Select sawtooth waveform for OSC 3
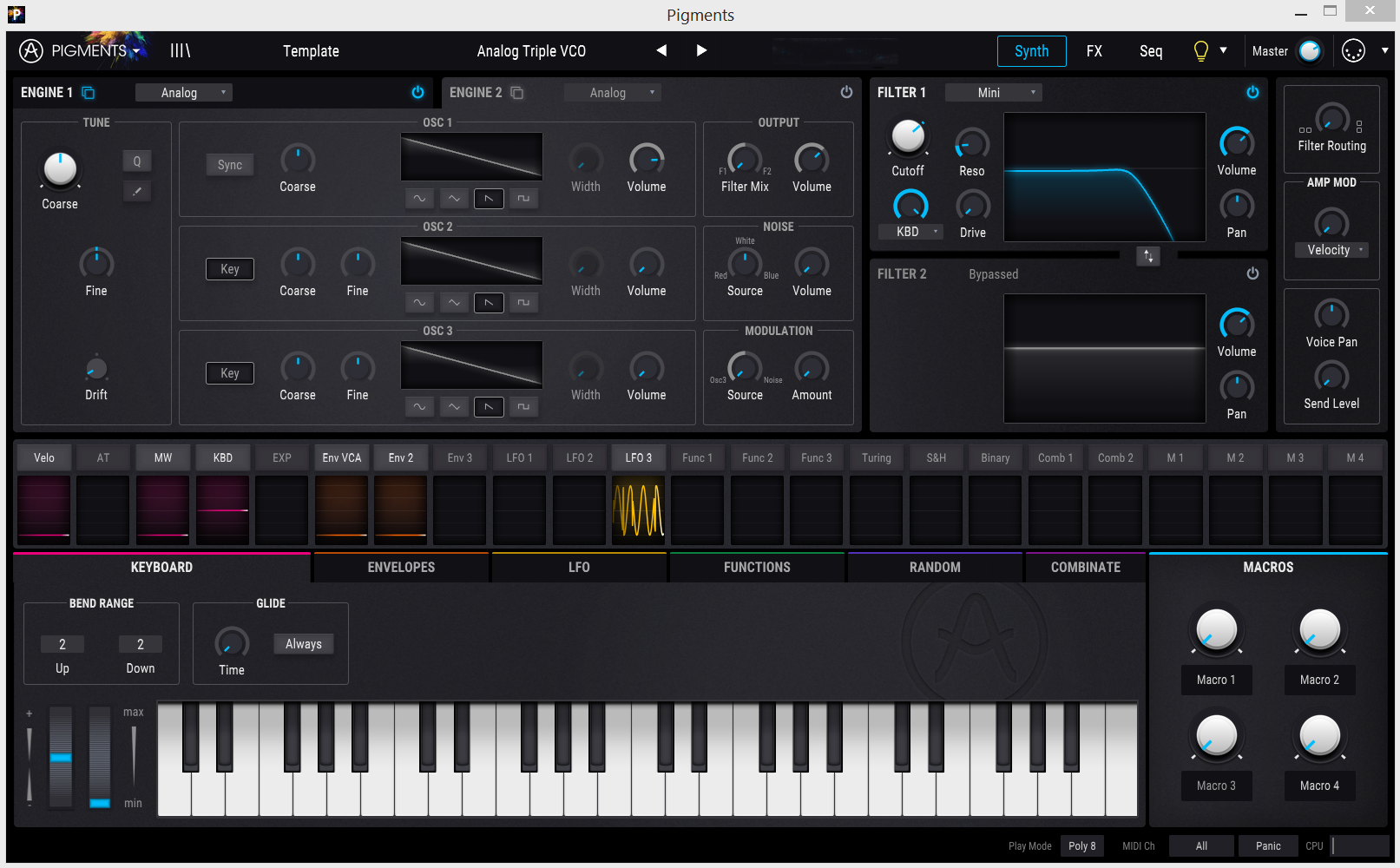1400x868 pixels. pos(489,407)
